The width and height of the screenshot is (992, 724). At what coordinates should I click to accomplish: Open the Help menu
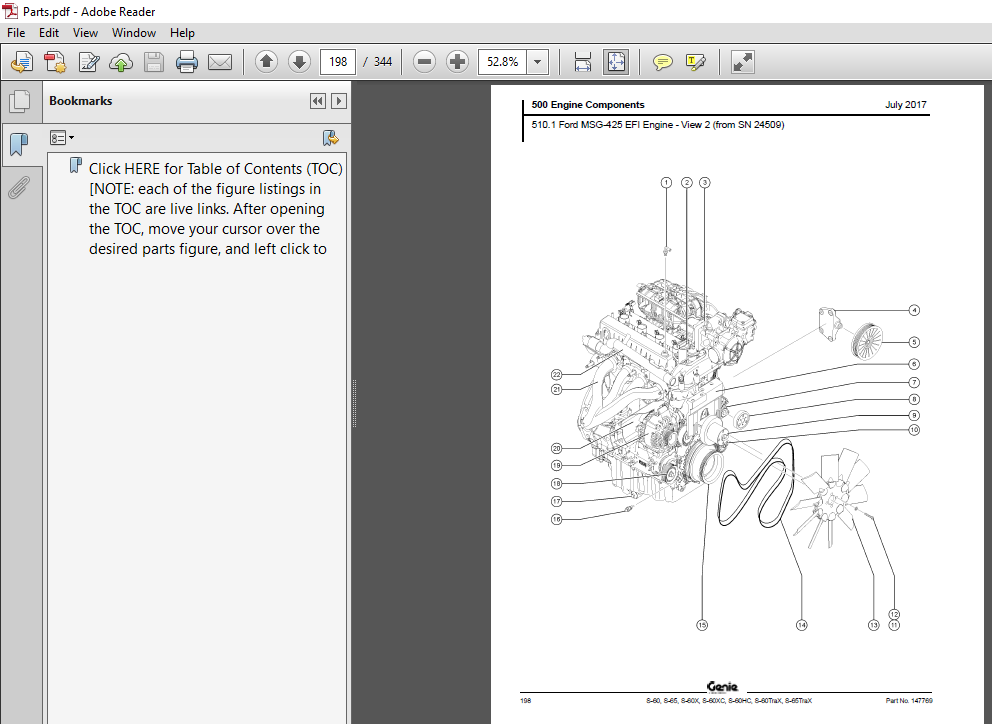pyautogui.click(x=182, y=33)
